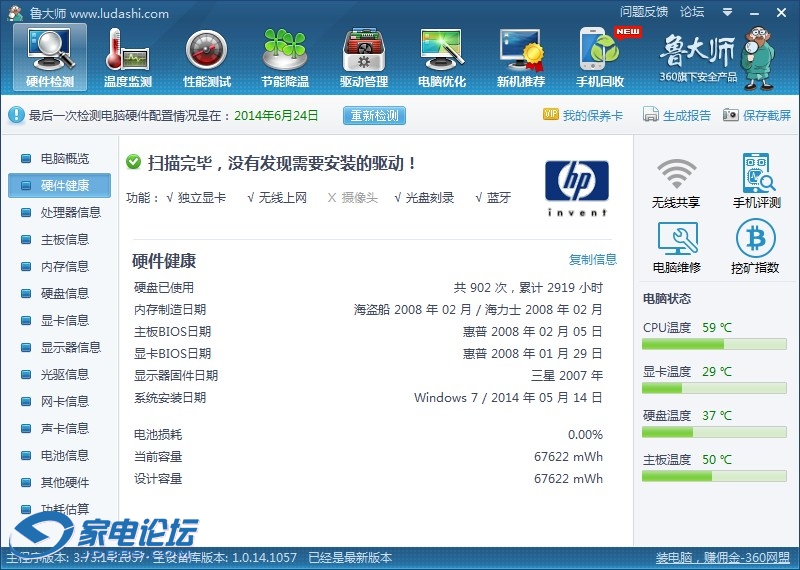This screenshot has width=800, height=570.
Task: Click the 当前容量 row value 67622 mWh
Action: click(568, 457)
